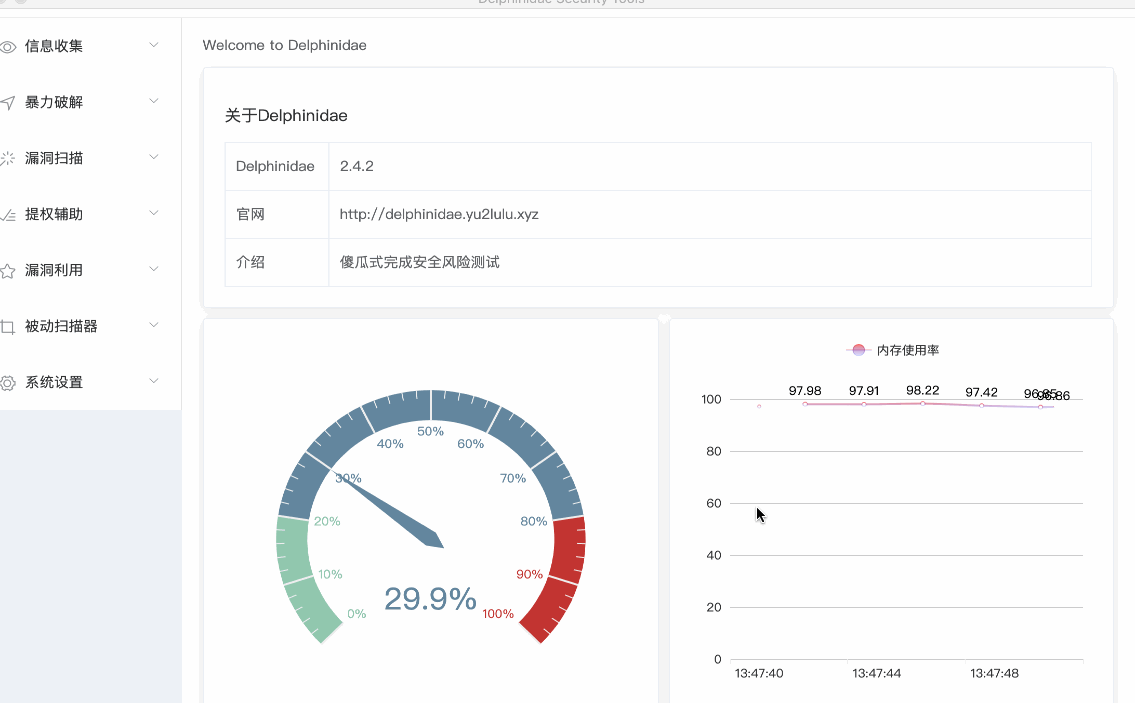Click the eye icon beside 信息收集
Screen dimensions: 1135x703
tap(8, 47)
